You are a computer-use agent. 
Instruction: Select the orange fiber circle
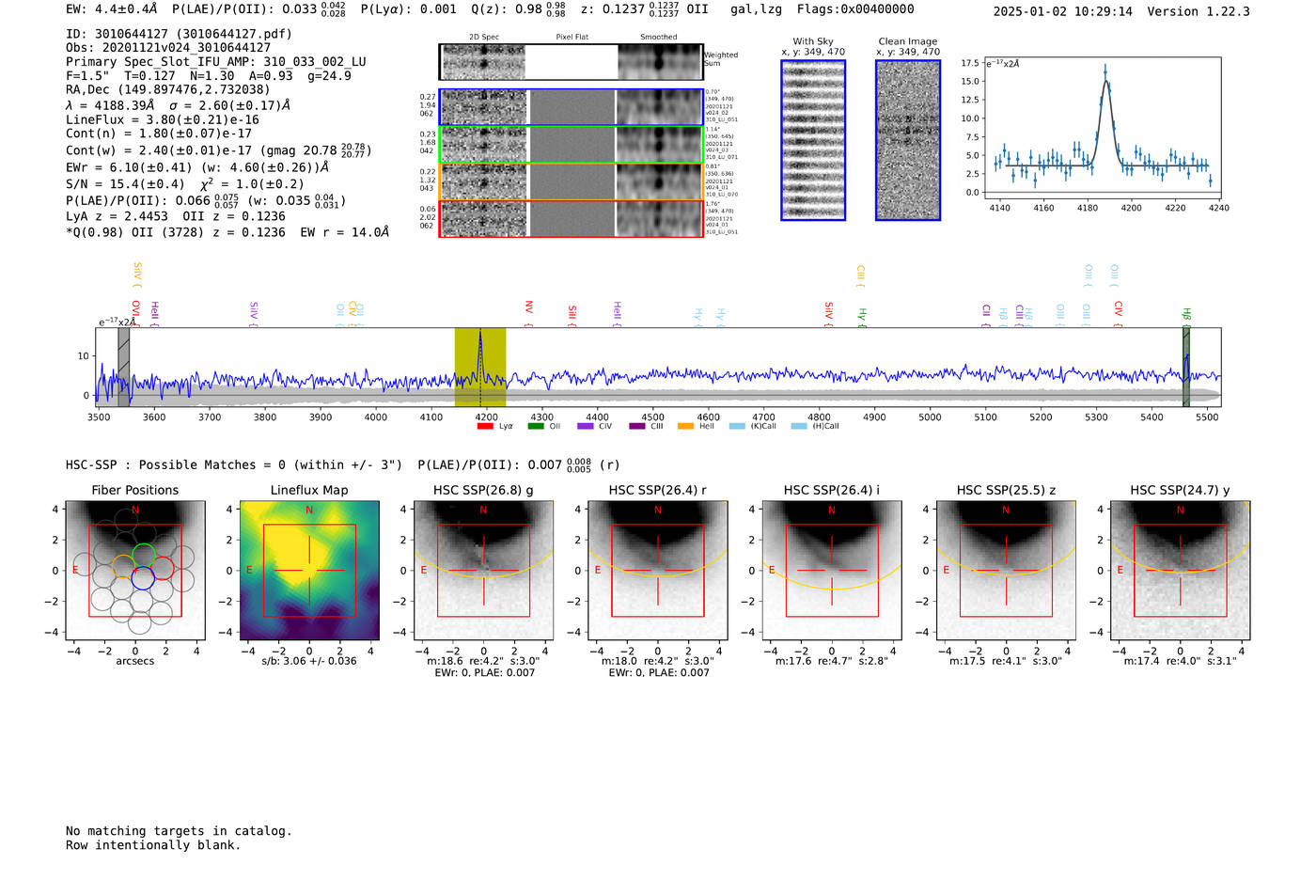(x=123, y=567)
